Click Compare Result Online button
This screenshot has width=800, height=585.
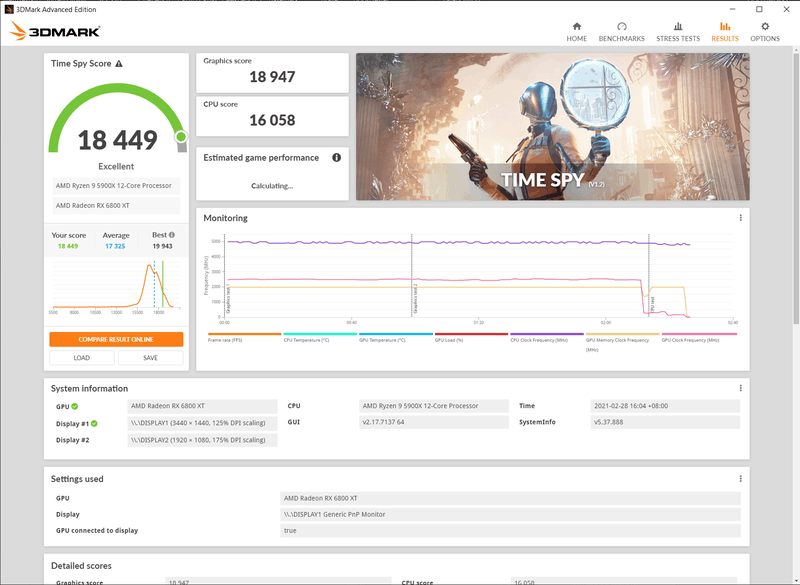coord(117,339)
